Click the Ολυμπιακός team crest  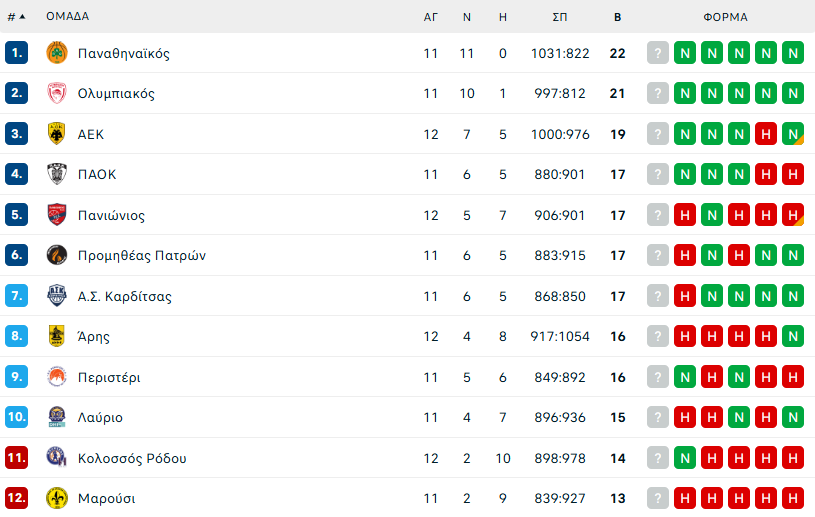[x=57, y=94]
